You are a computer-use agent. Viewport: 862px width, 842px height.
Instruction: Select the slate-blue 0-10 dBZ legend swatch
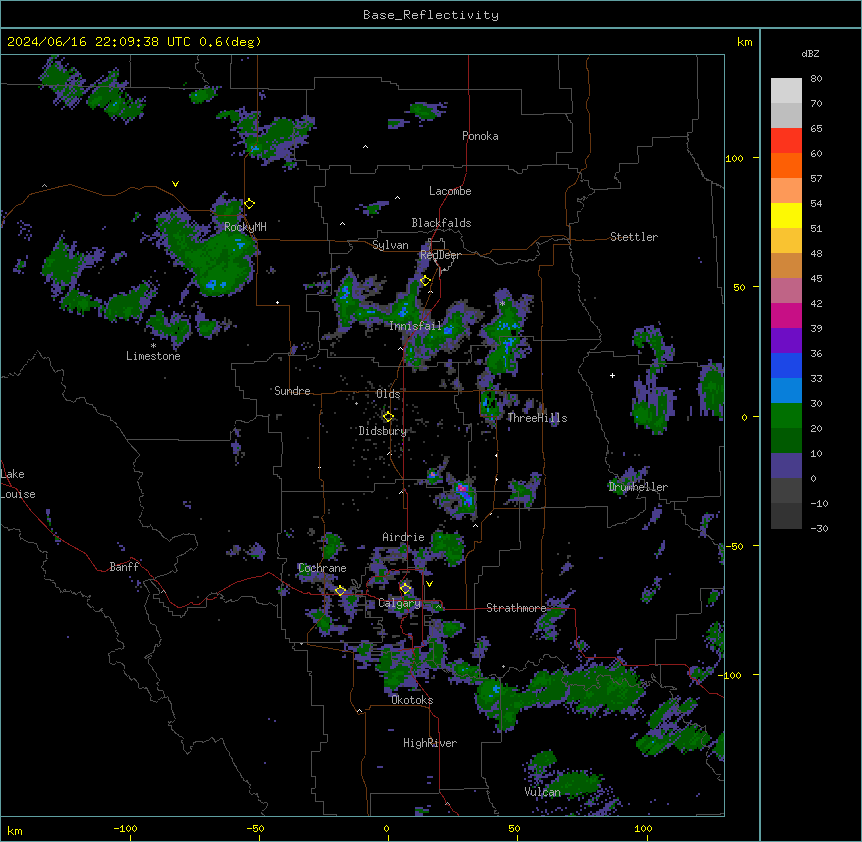click(786, 466)
